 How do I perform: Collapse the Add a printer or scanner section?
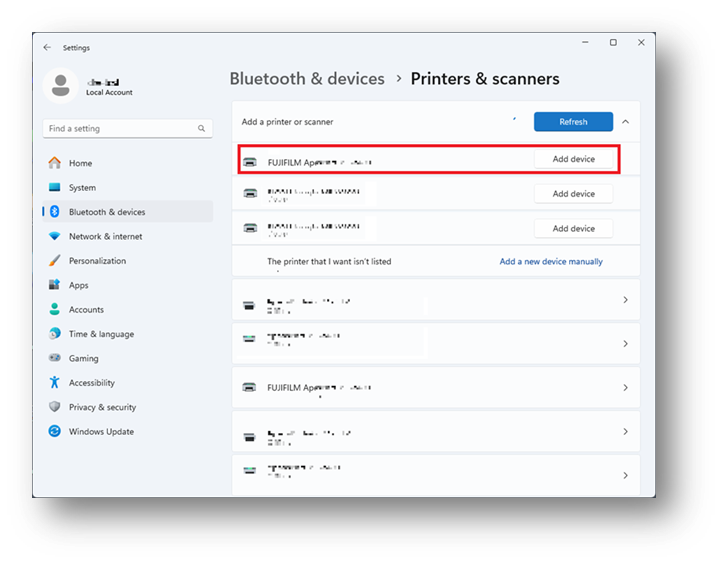coord(625,122)
